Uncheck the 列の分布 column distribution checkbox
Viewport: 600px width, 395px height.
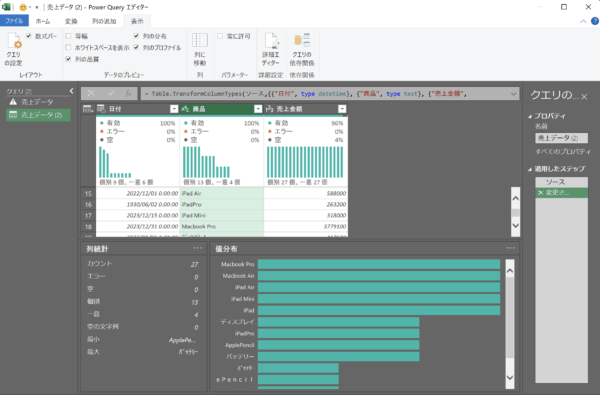click(136, 36)
